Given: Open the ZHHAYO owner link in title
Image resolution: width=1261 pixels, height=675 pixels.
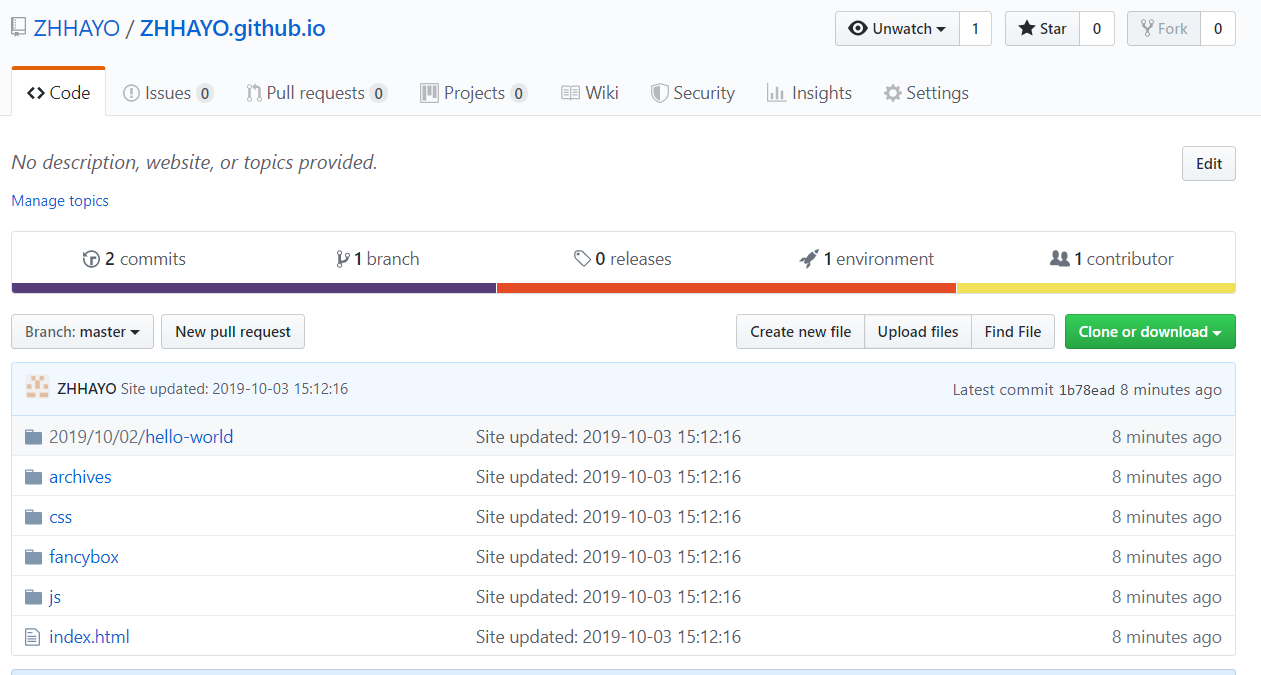Looking at the screenshot, I should pyautogui.click(x=75, y=28).
